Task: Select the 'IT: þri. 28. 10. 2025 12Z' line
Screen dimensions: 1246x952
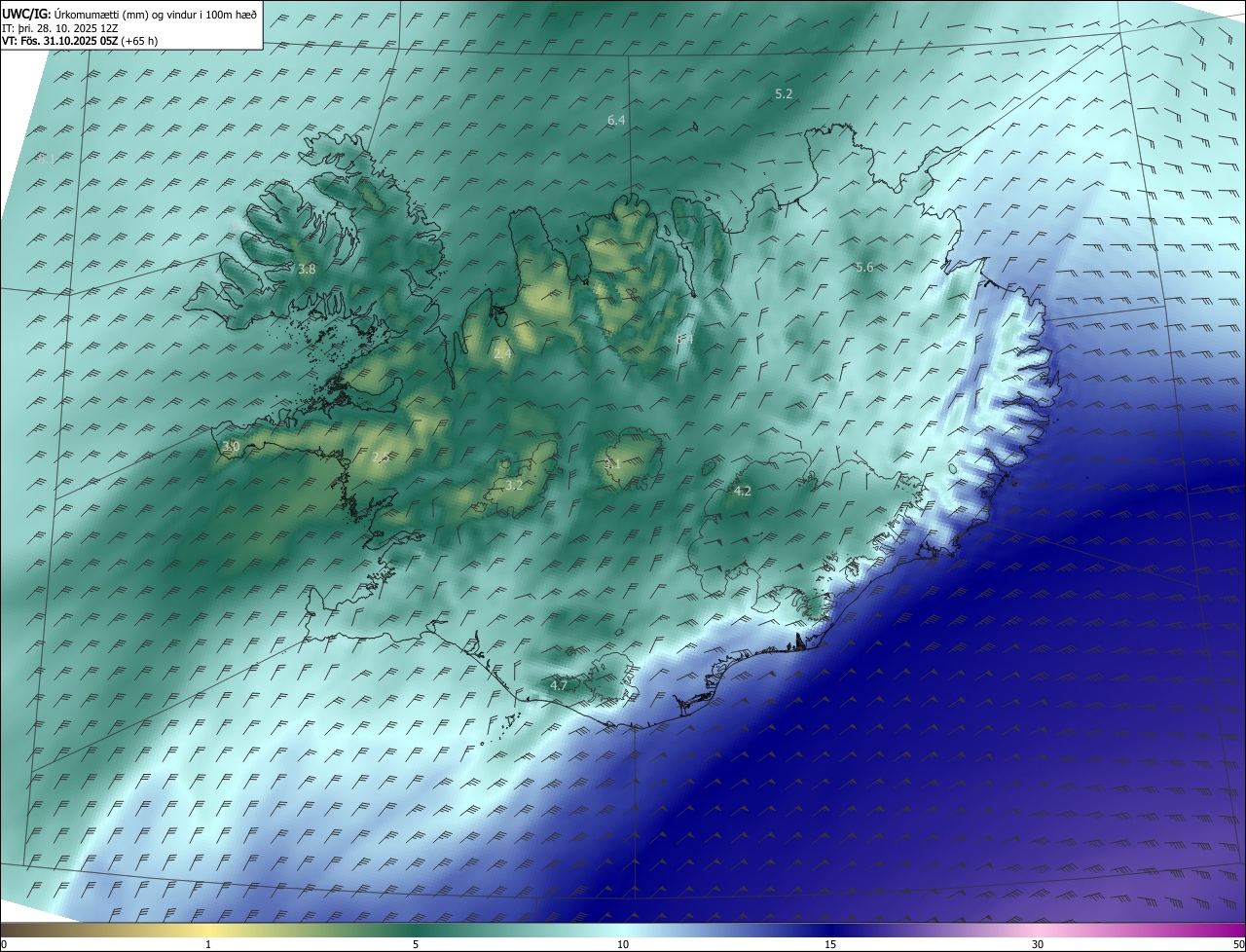Action: pyautogui.click(x=60, y=28)
